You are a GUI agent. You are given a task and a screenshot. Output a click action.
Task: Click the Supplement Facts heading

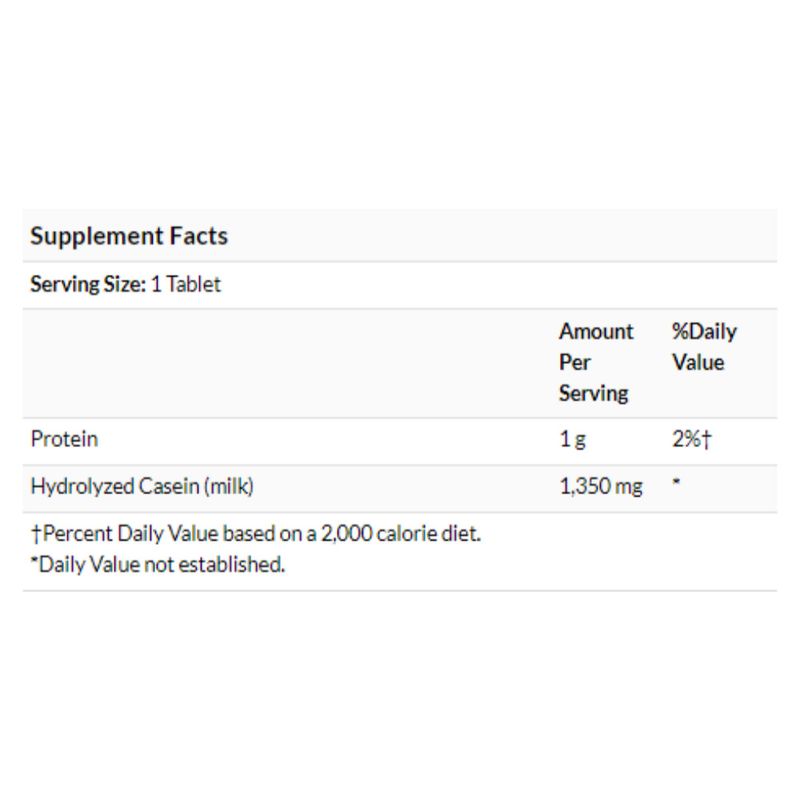(x=129, y=236)
